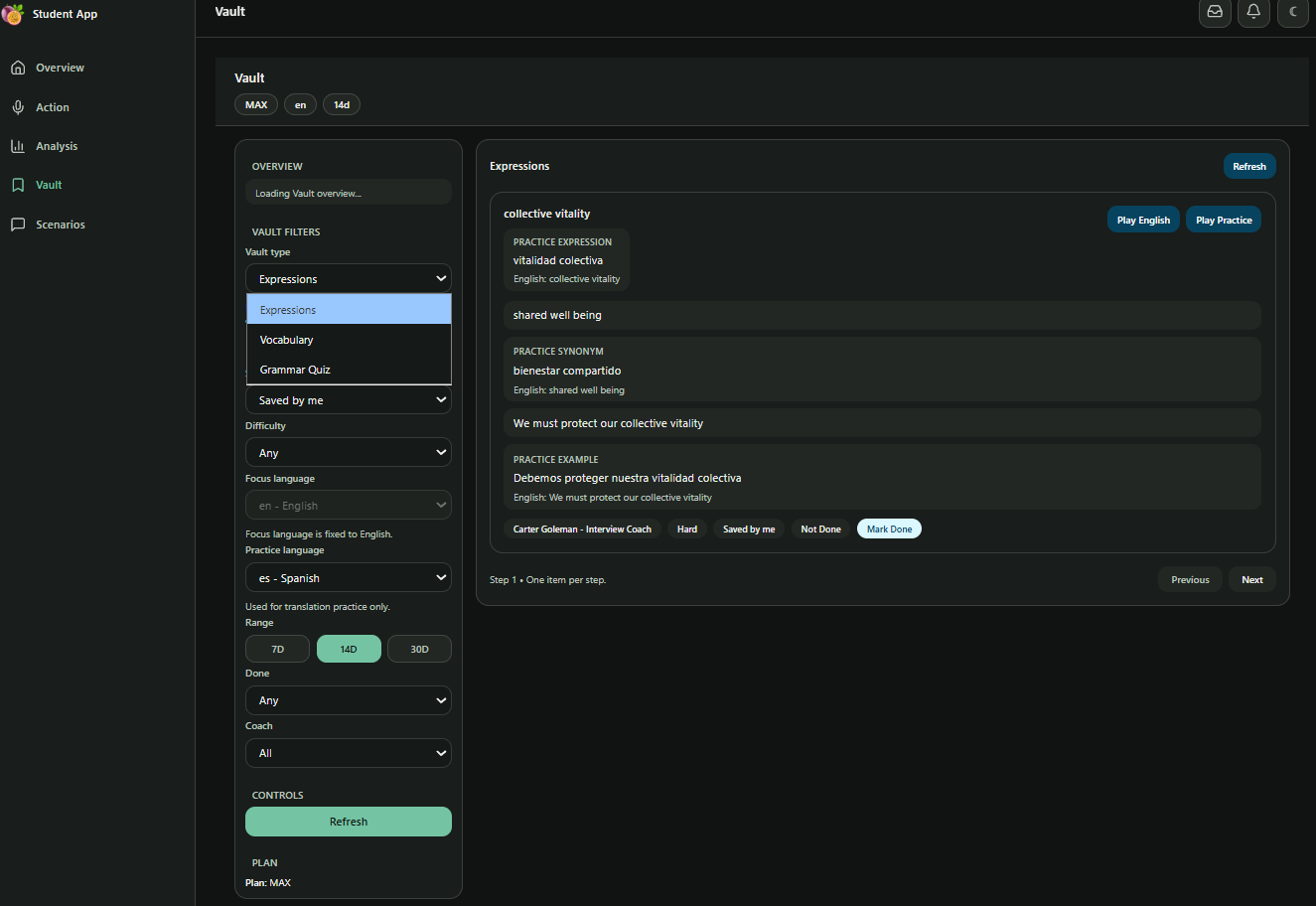This screenshot has height=906, width=1316.
Task: Click the Saved by me tag on card
Action: (749, 529)
